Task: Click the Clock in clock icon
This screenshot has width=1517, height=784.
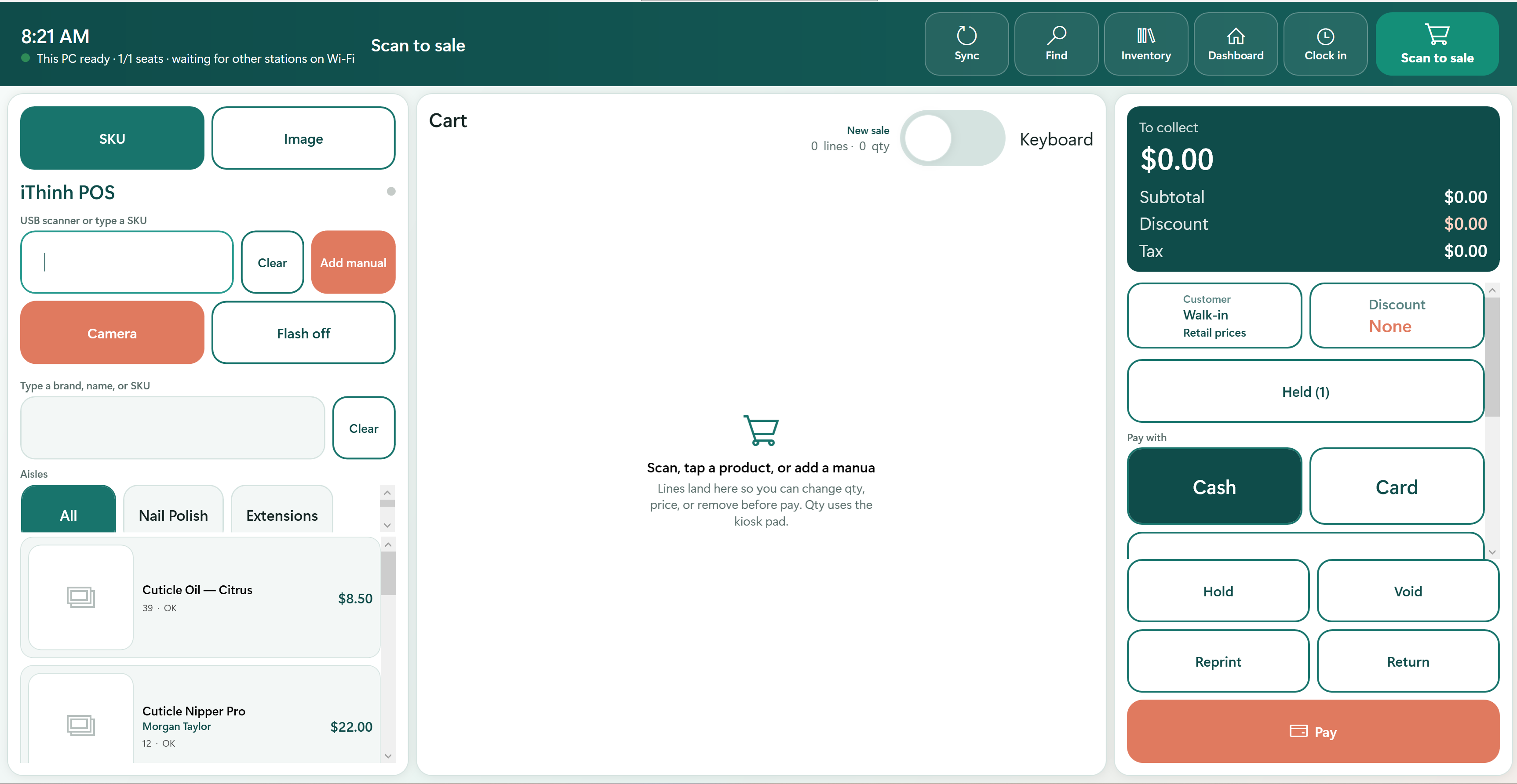Action: (1325, 36)
